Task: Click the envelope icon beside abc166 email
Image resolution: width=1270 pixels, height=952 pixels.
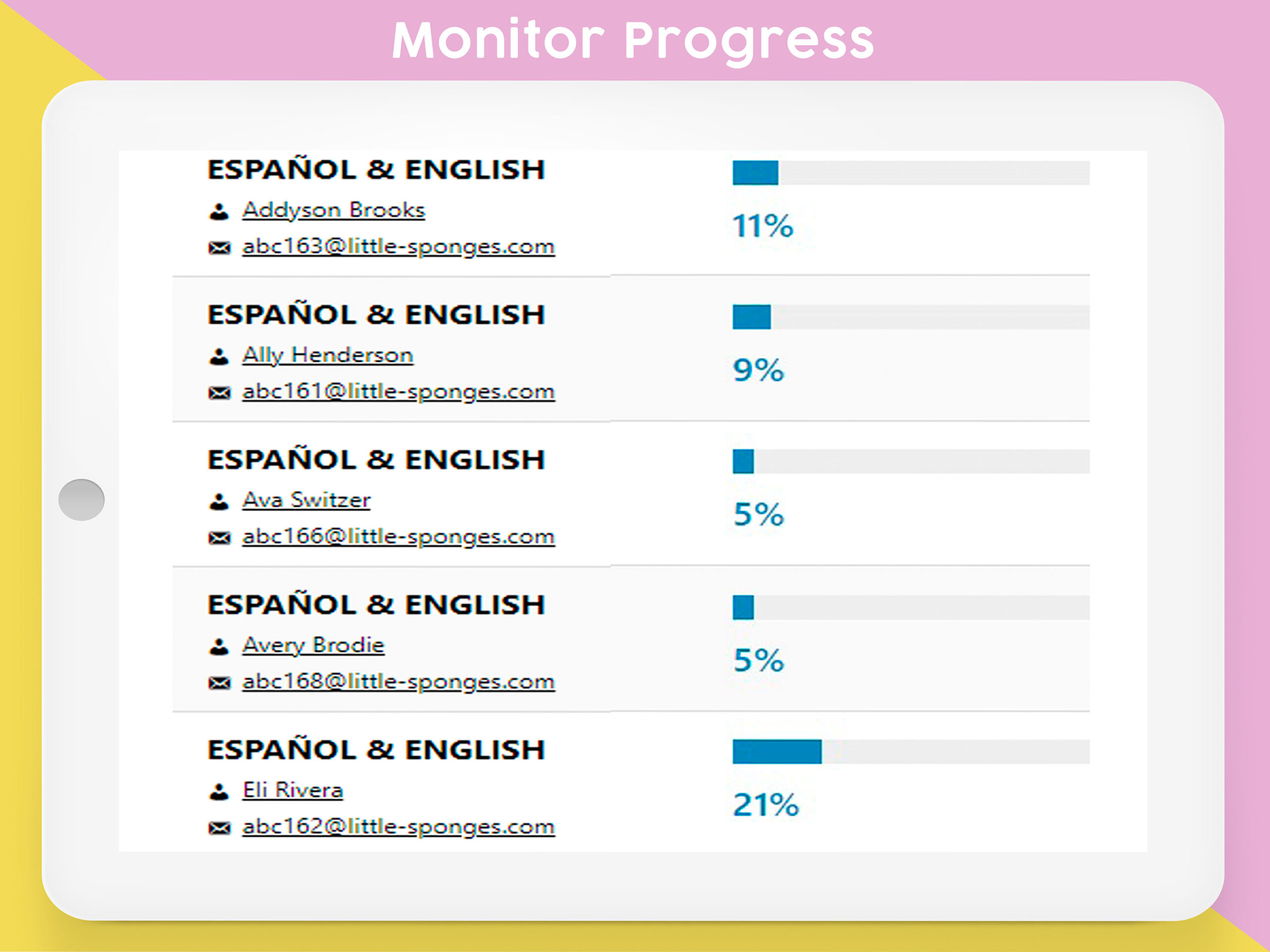Action: click(x=219, y=538)
